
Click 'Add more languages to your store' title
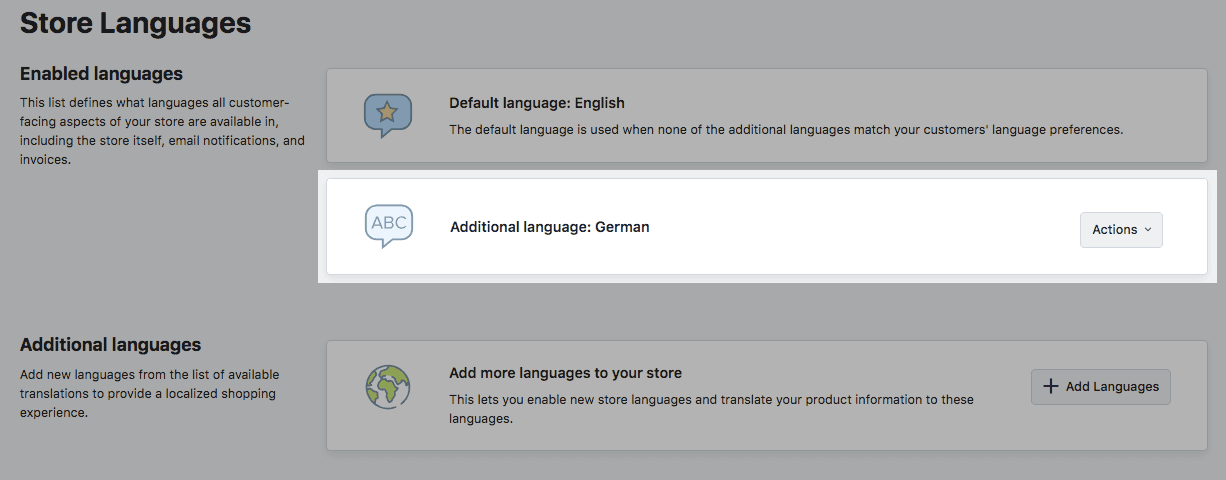[565, 373]
